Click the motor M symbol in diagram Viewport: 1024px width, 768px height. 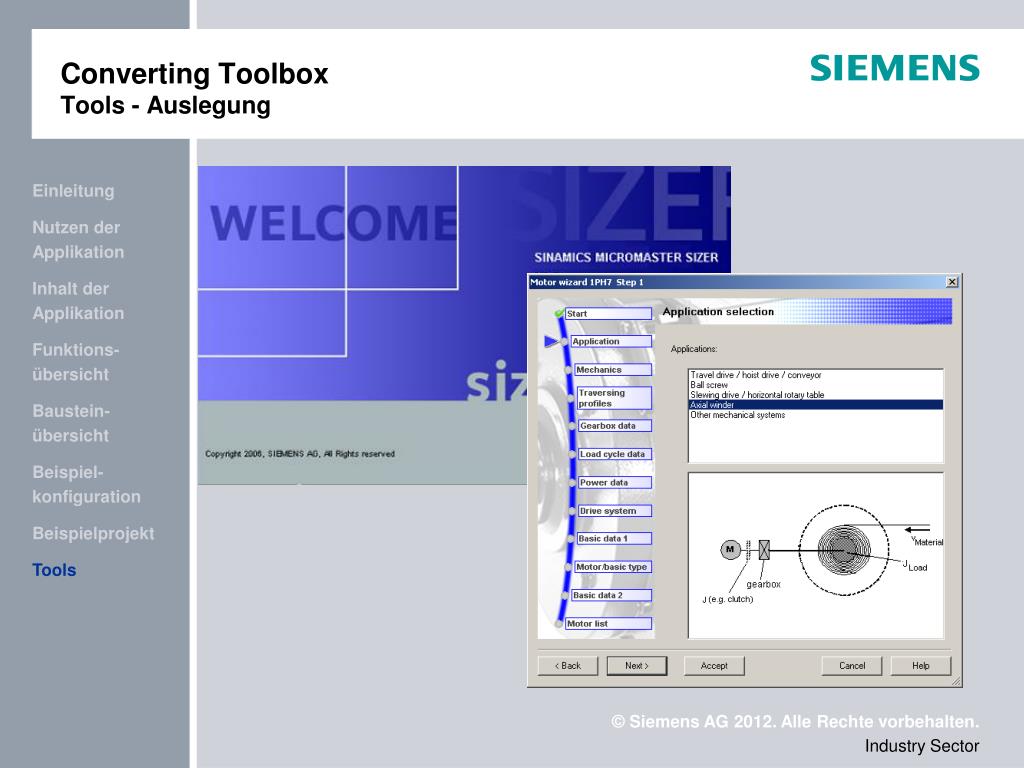tap(730, 550)
